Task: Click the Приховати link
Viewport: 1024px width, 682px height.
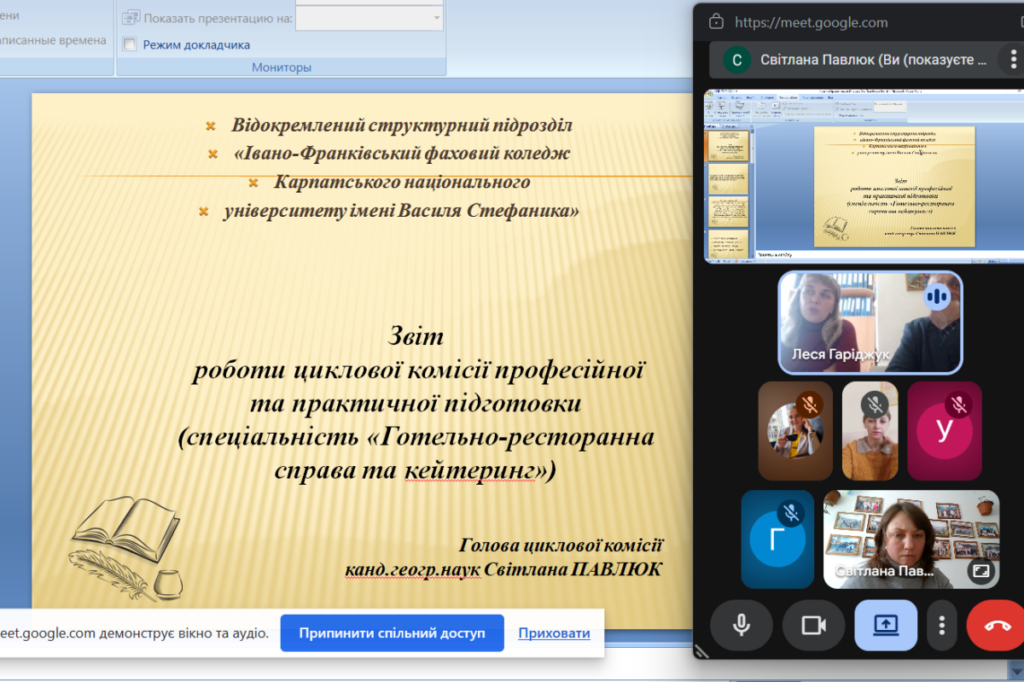Action: pyautogui.click(x=554, y=633)
